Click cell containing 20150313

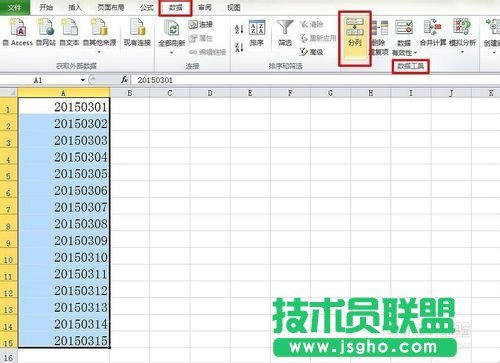pyautogui.click(x=64, y=306)
